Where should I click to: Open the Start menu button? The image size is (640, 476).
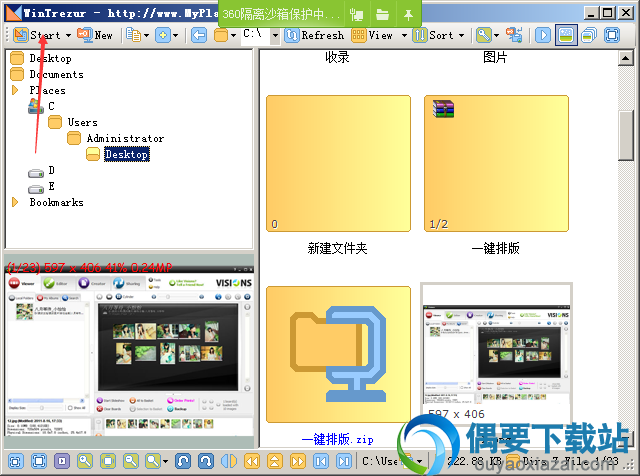[37, 35]
